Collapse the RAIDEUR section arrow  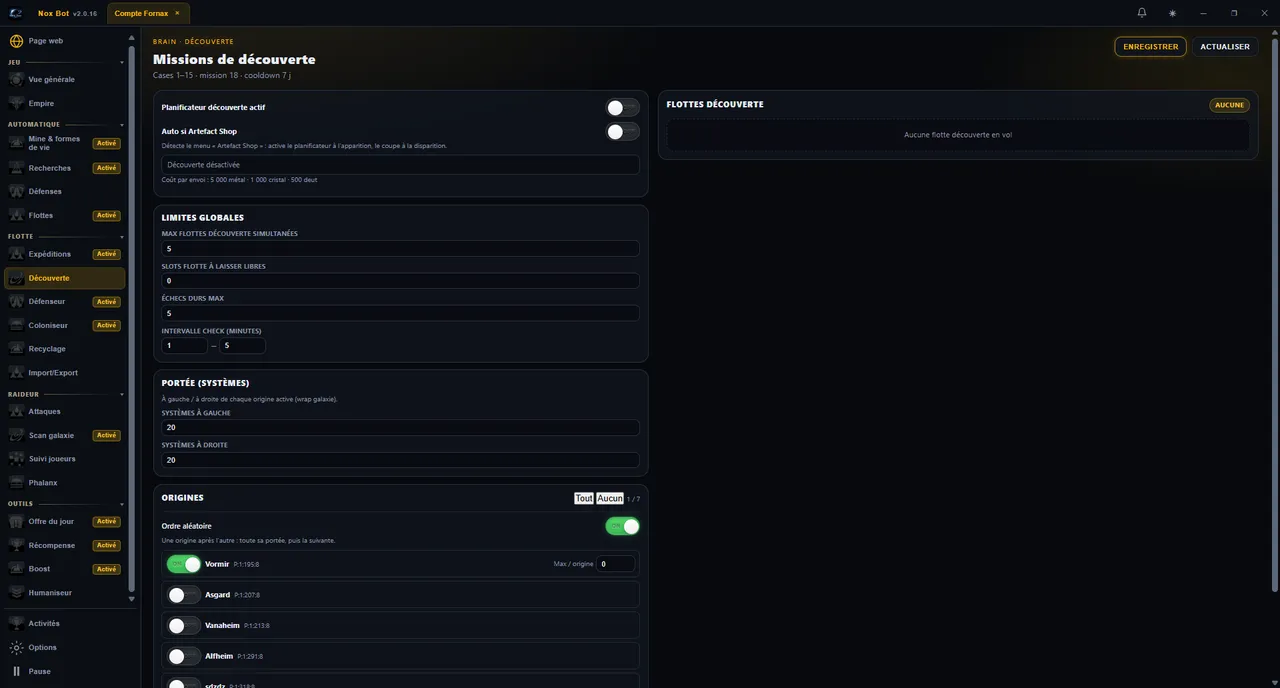122,395
